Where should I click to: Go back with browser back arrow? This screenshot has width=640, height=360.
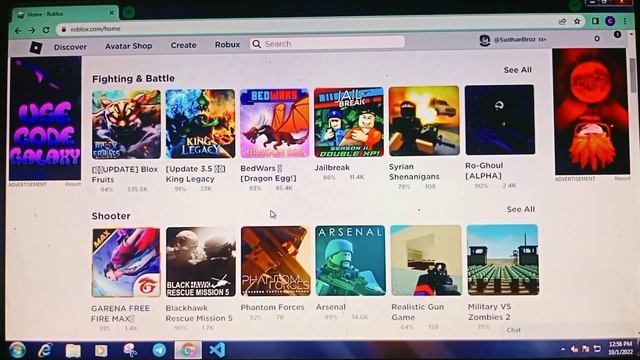pos(18,30)
